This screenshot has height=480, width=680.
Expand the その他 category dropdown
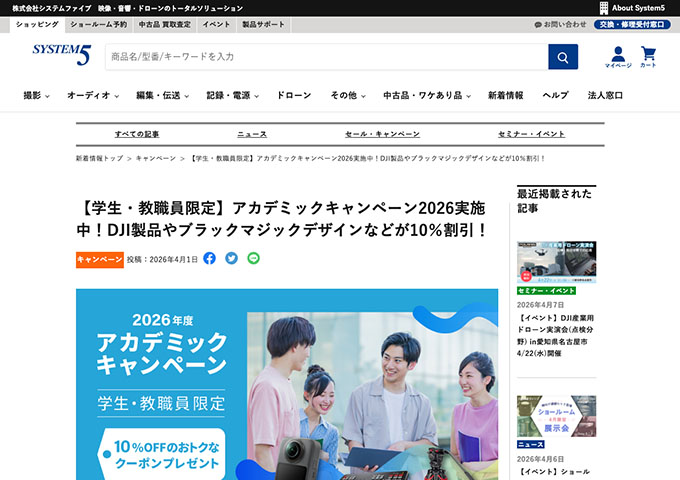point(348,95)
